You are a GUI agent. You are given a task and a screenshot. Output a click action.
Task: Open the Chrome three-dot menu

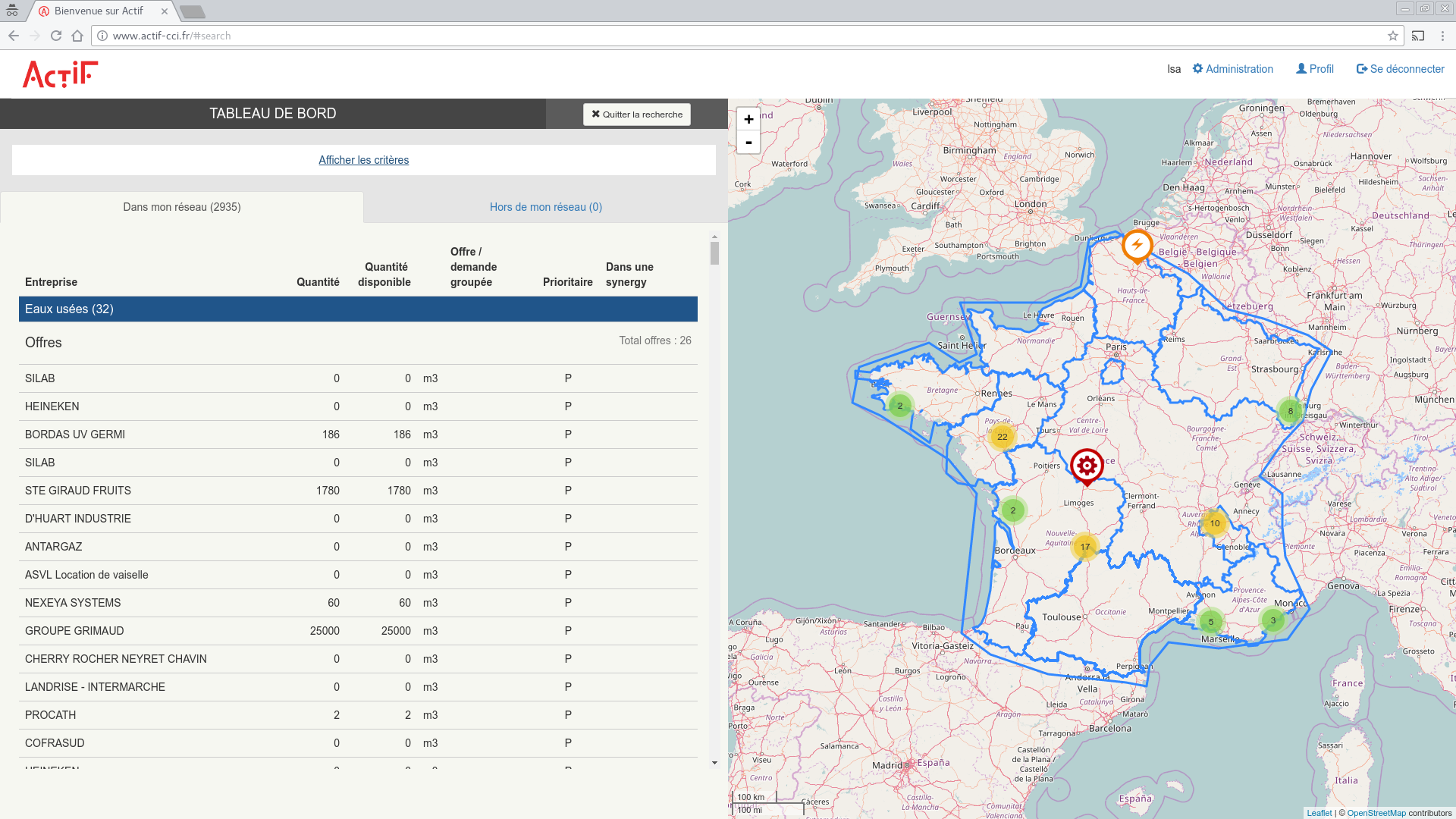click(x=1442, y=36)
